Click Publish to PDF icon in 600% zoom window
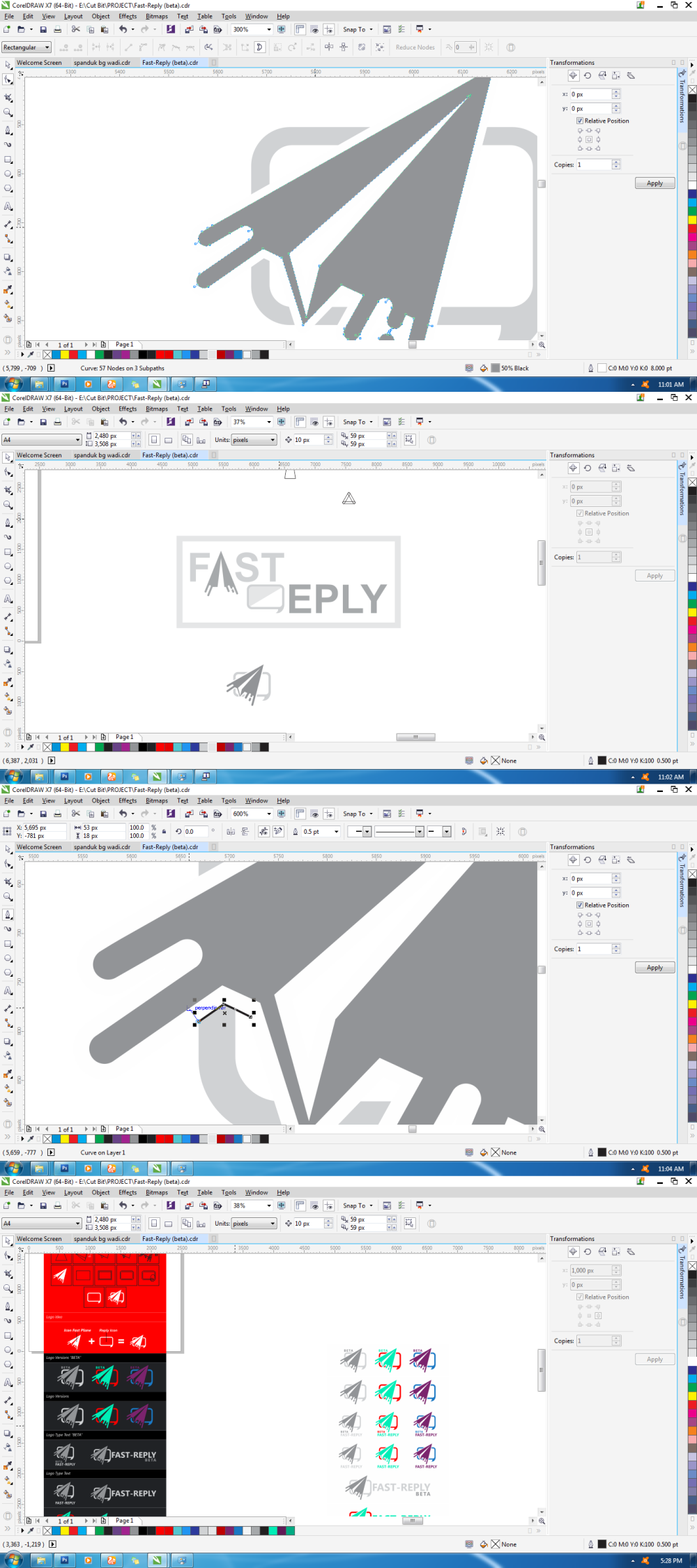Viewport: 697px width, 1568px height. click(x=217, y=814)
